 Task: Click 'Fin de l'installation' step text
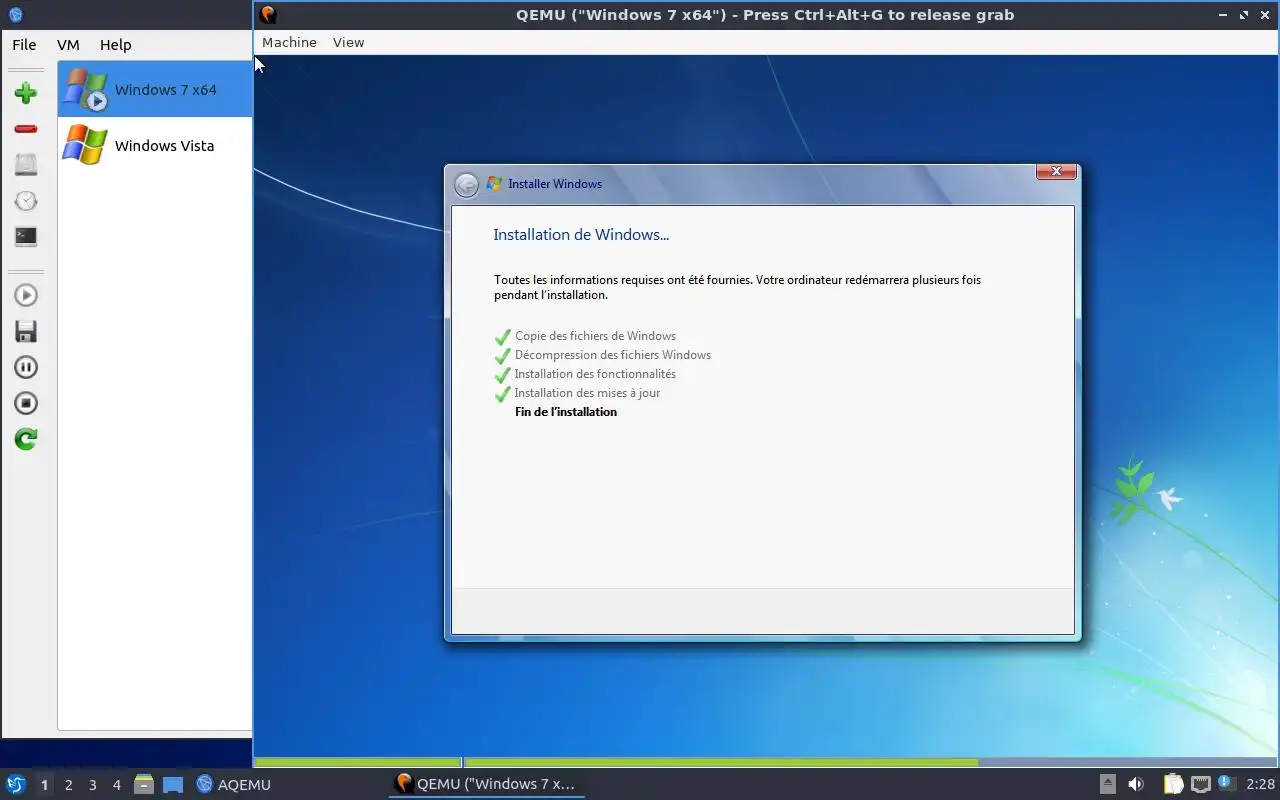[566, 412]
